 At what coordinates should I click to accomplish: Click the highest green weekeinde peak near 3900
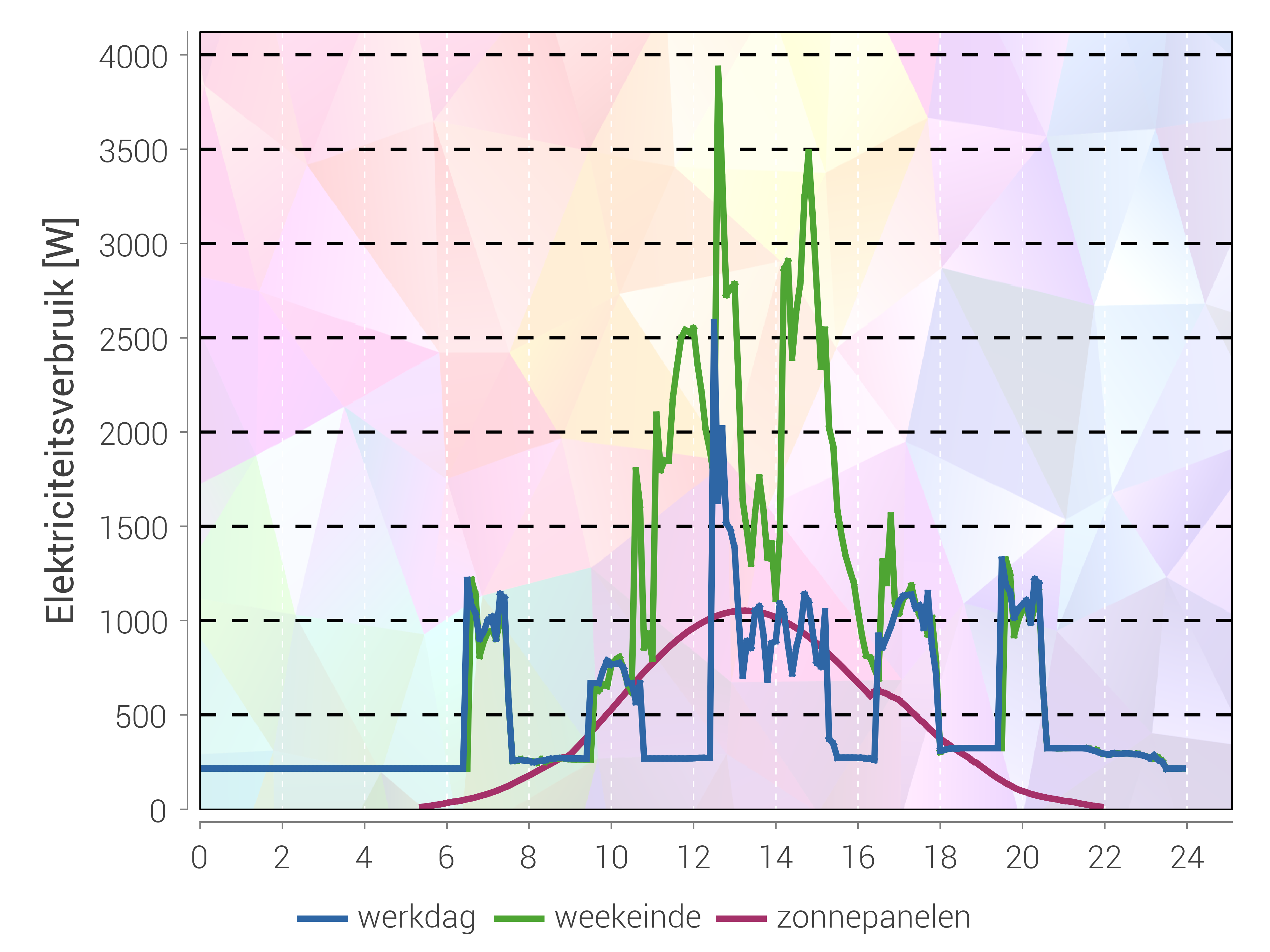point(718,69)
